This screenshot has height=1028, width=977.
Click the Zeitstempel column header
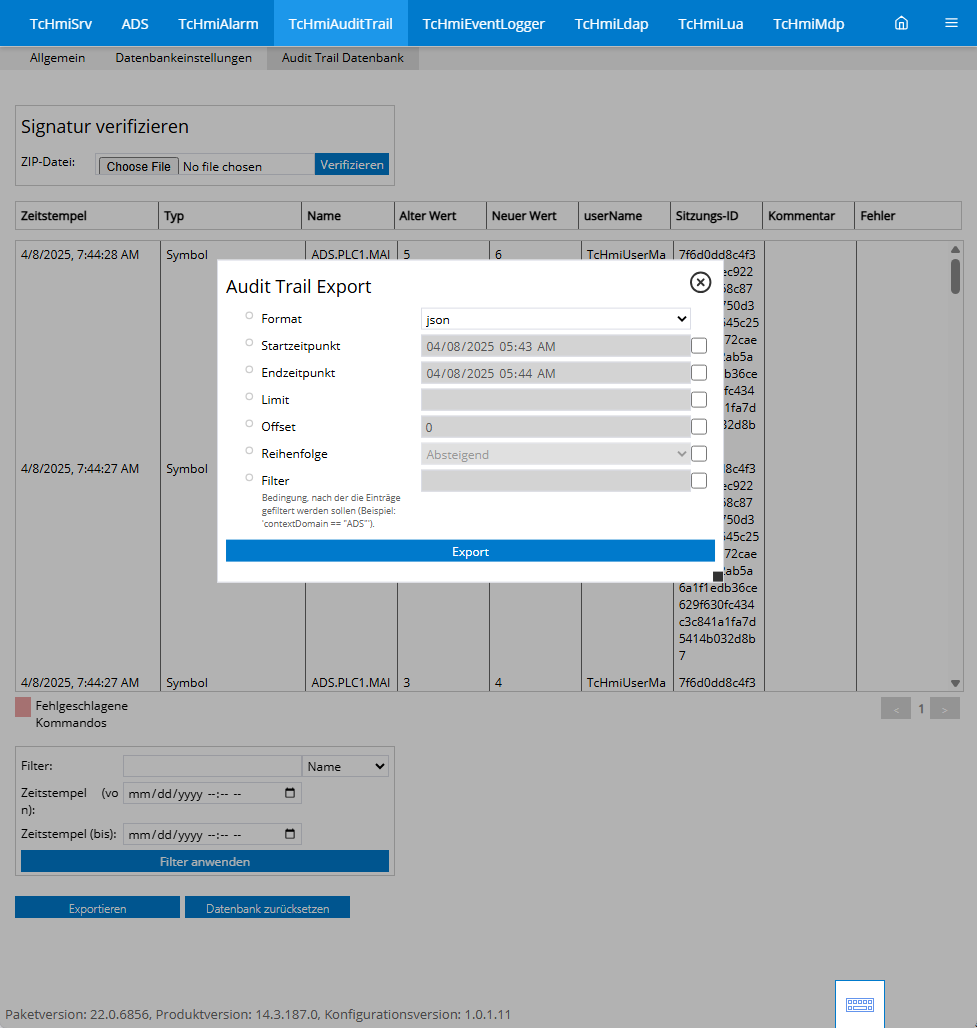(x=87, y=216)
